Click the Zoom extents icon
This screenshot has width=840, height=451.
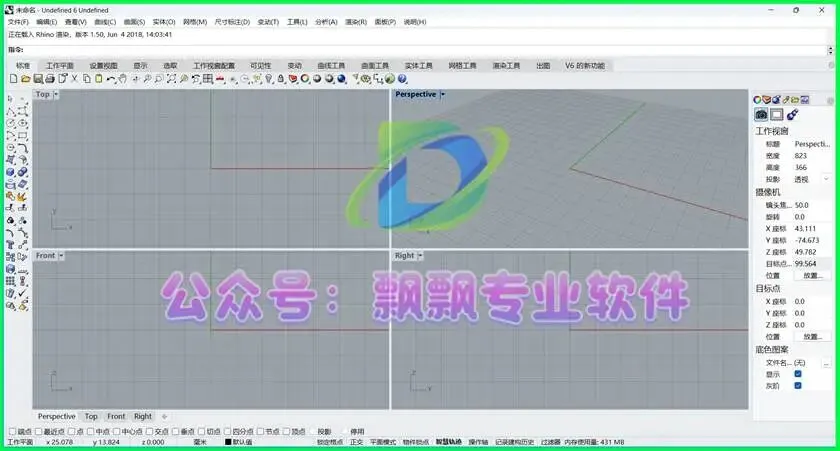coord(171,79)
